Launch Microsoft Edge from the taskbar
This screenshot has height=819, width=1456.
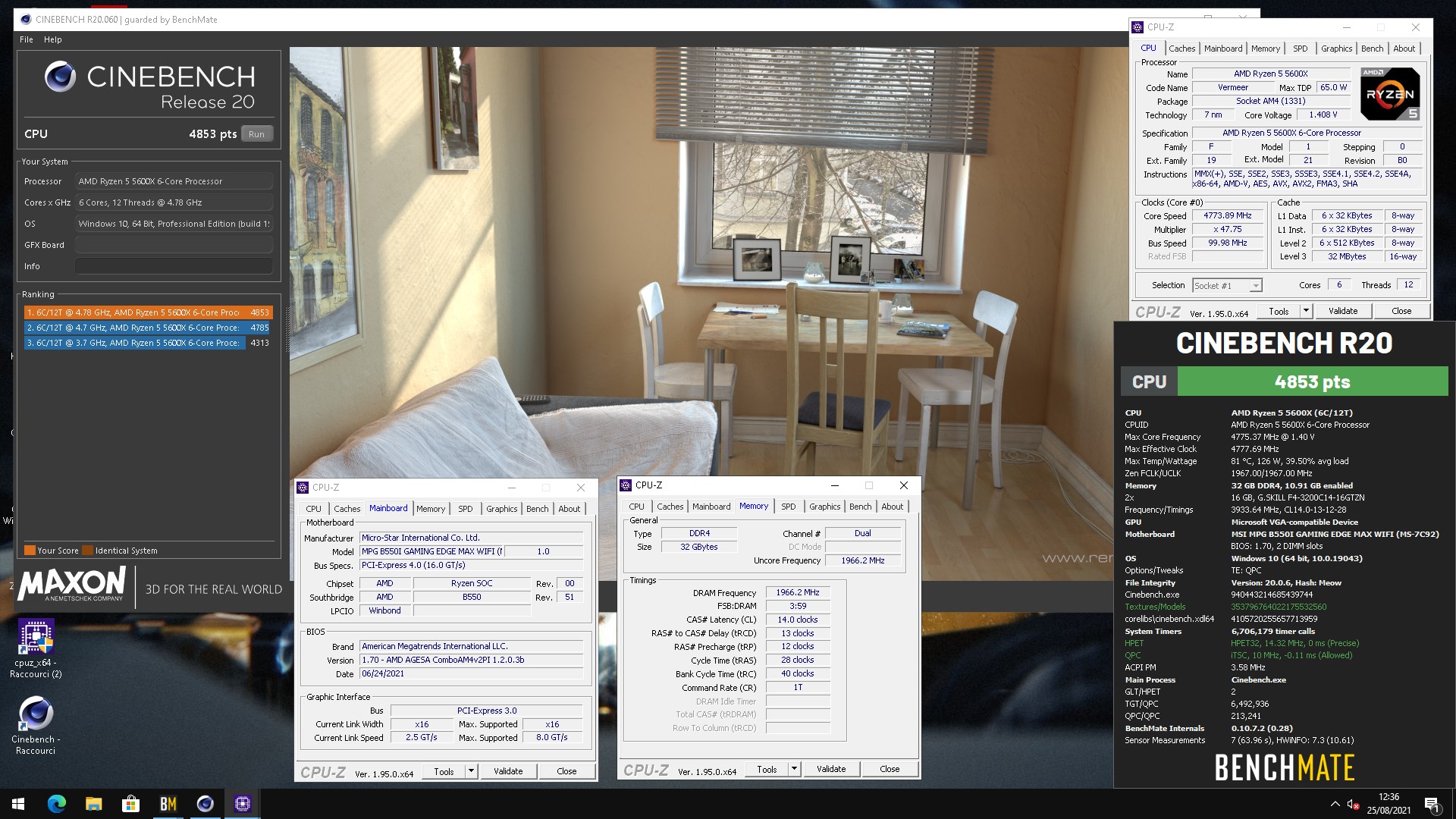pyautogui.click(x=57, y=804)
